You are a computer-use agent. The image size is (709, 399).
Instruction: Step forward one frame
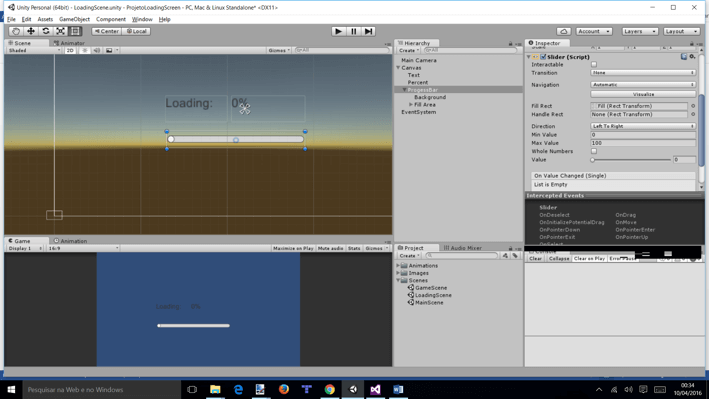point(369,31)
